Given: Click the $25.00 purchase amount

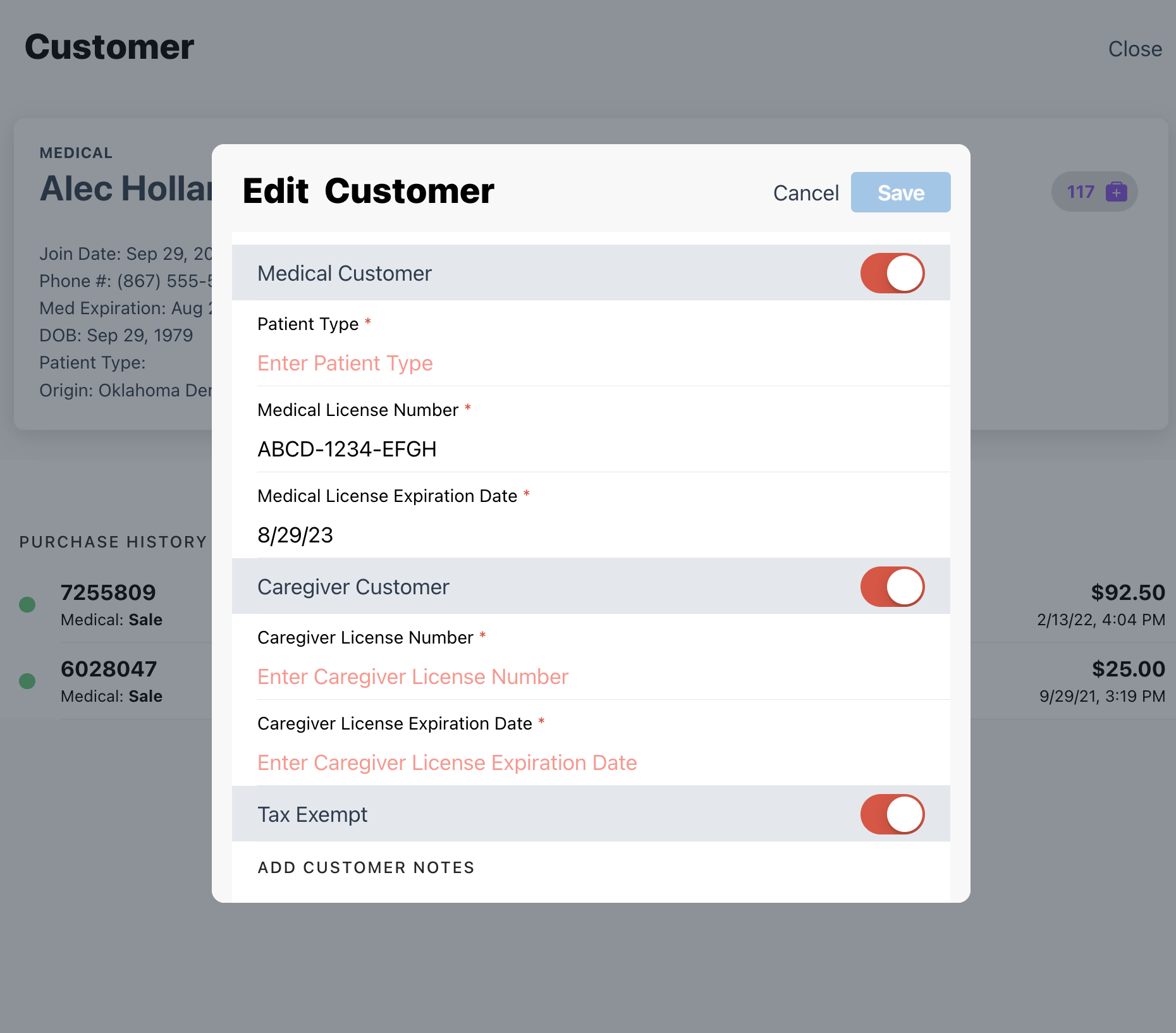Looking at the screenshot, I should point(1128,669).
